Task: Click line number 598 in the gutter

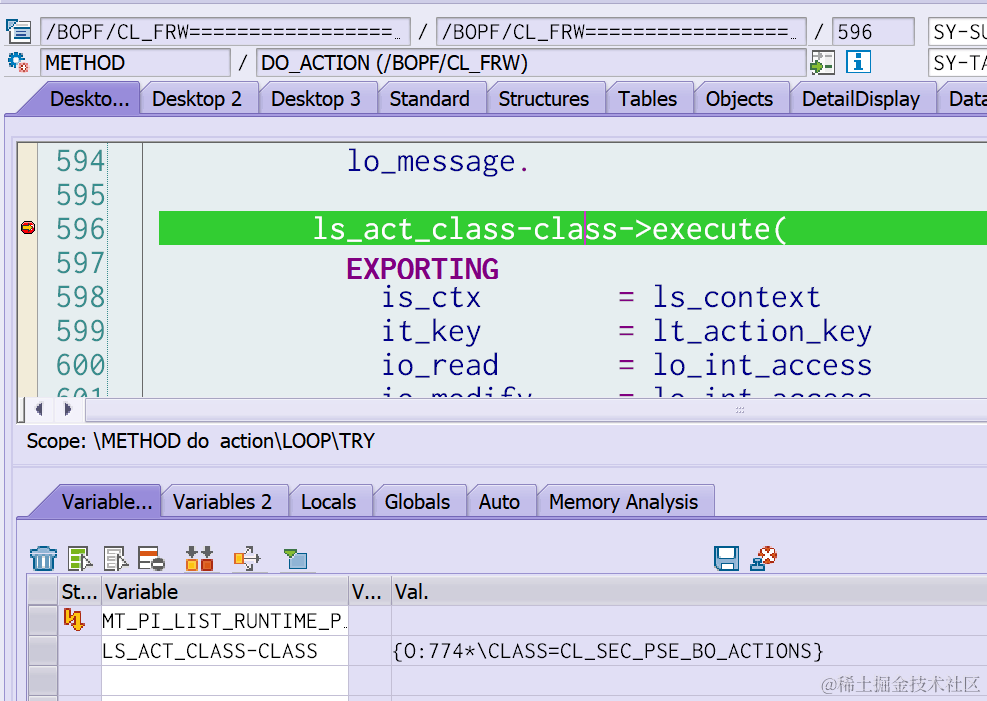Action: [80, 297]
